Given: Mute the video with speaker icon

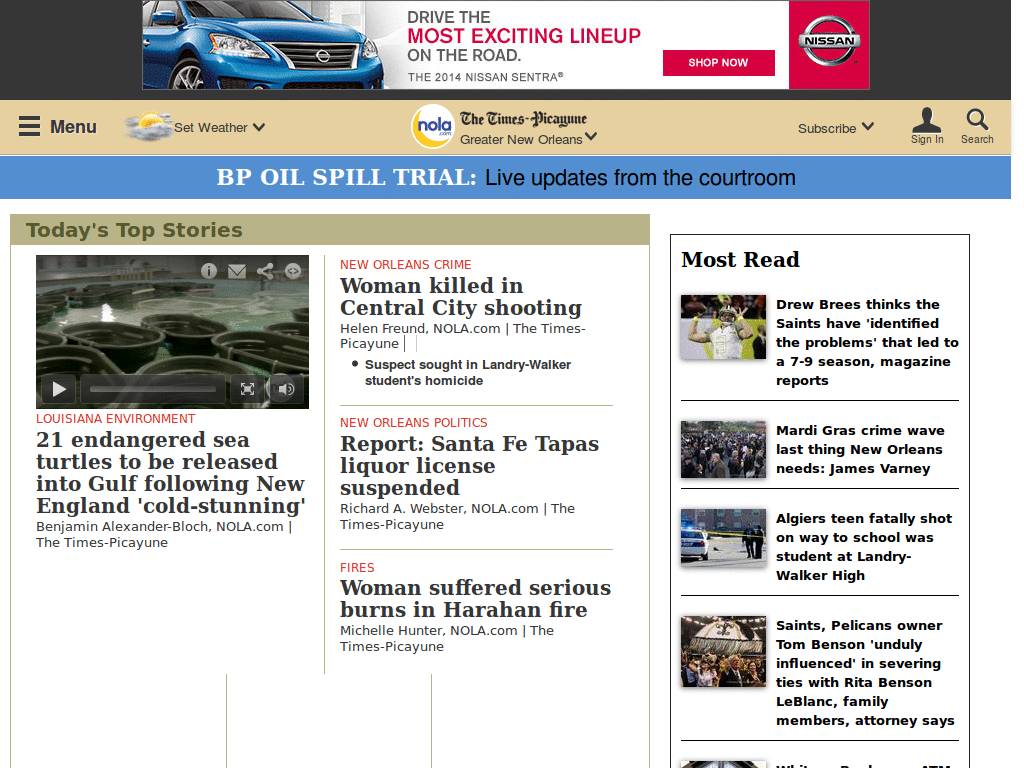Looking at the screenshot, I should (x=286, y=389).
